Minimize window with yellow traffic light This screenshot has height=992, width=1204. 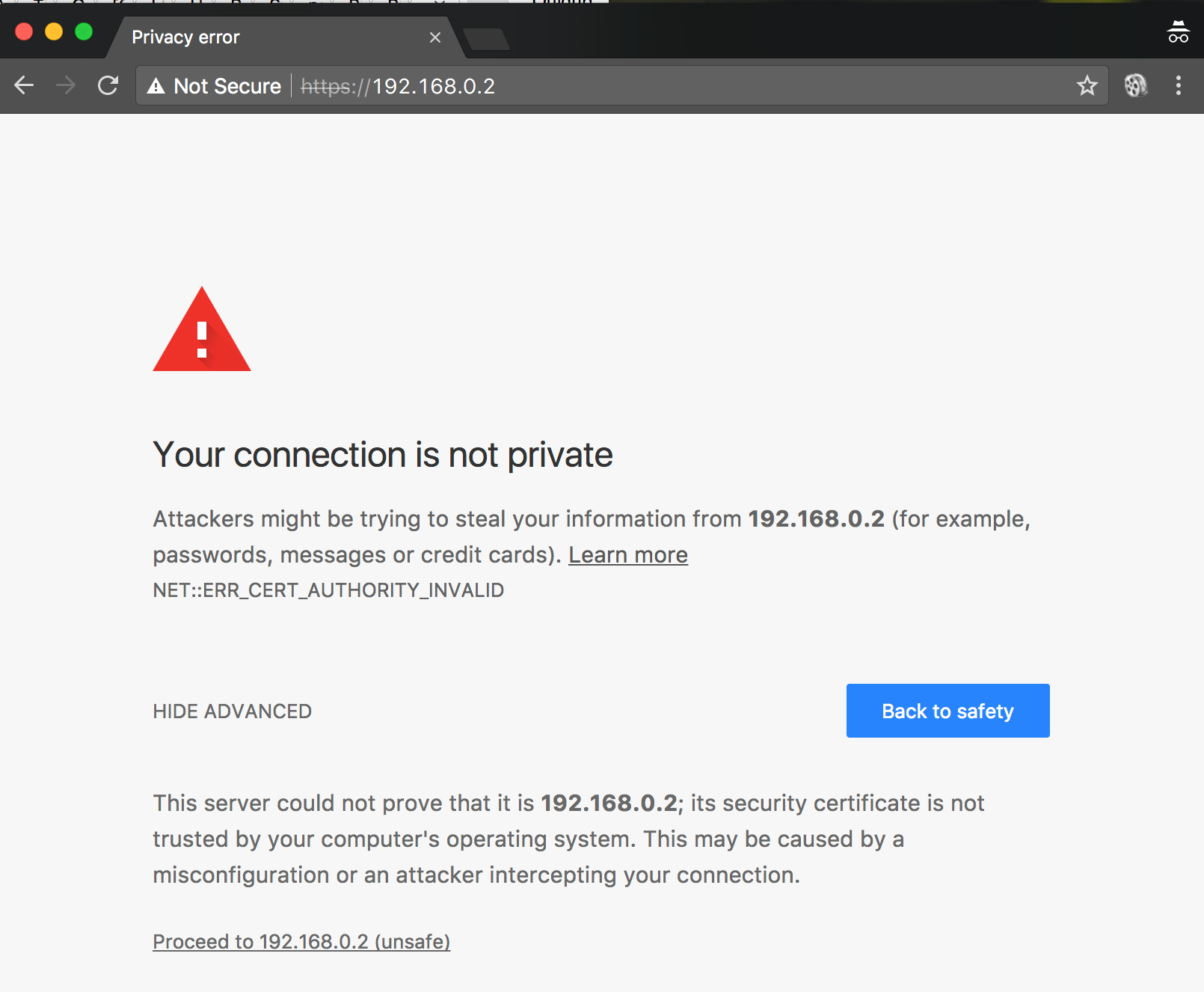click(x=53, y=32)
